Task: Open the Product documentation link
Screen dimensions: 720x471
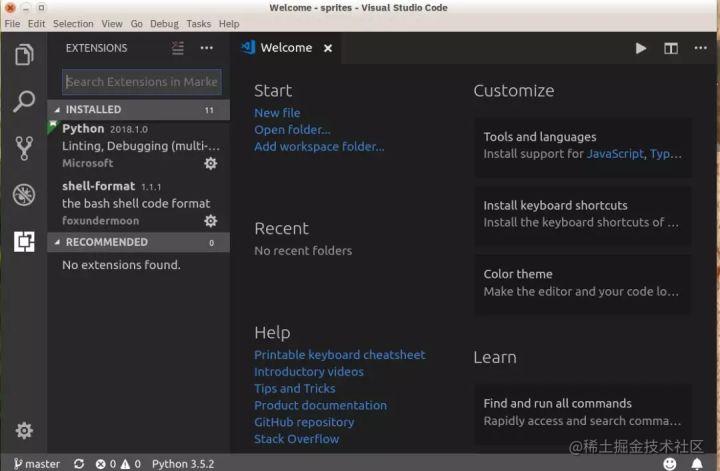Action: [x=321, y=405]
